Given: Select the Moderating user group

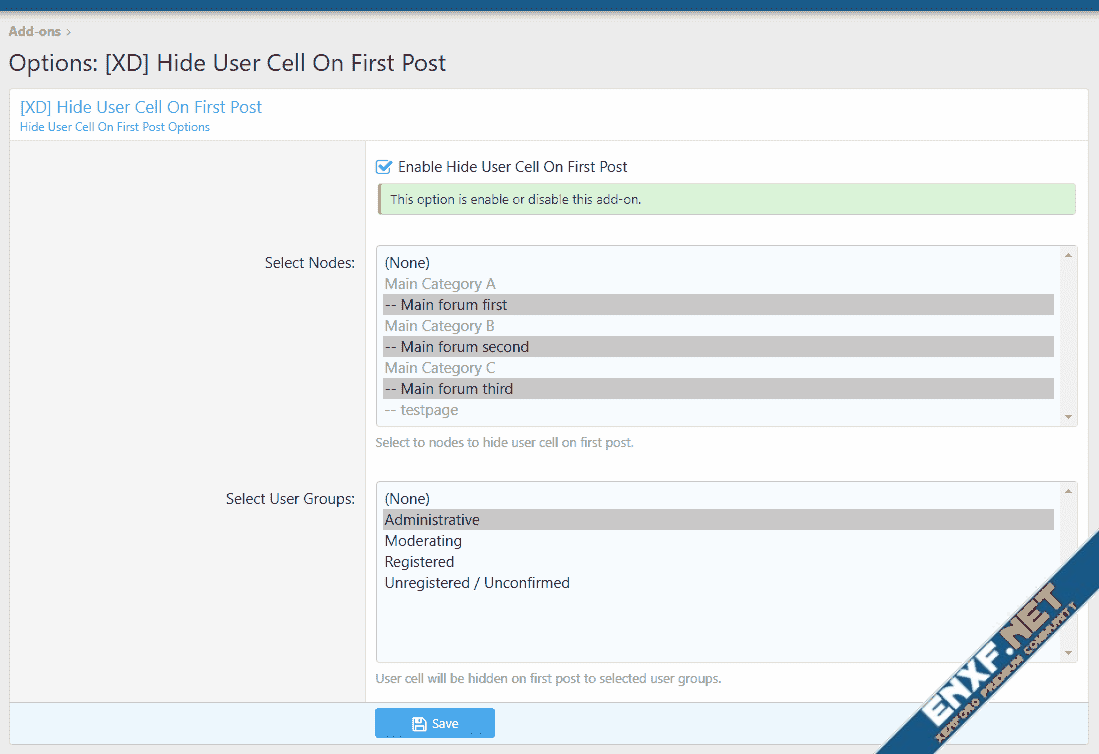Looking at the screenshot, I should click(423, 541).
